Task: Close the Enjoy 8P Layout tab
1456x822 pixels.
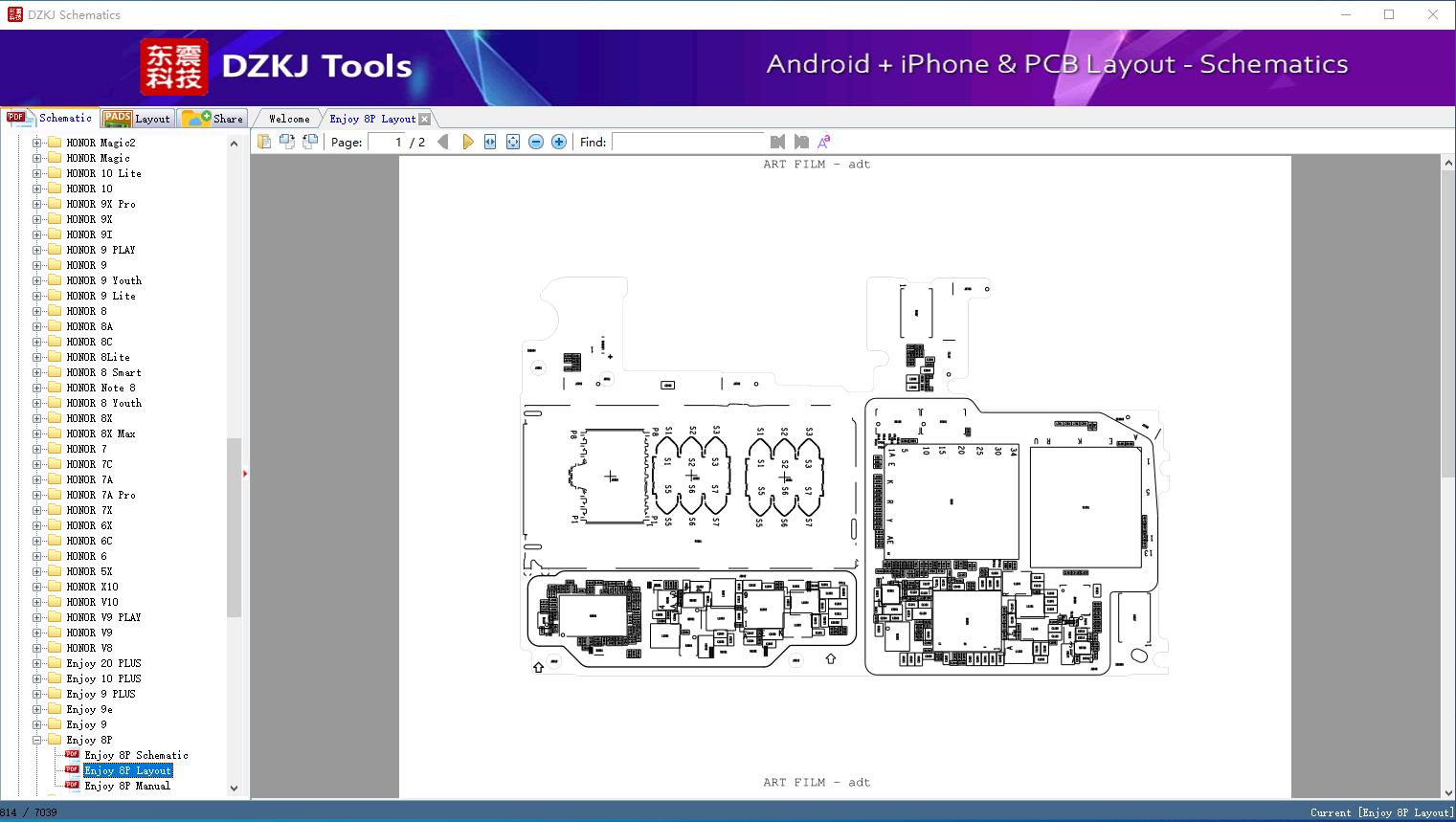Action: 425,119
